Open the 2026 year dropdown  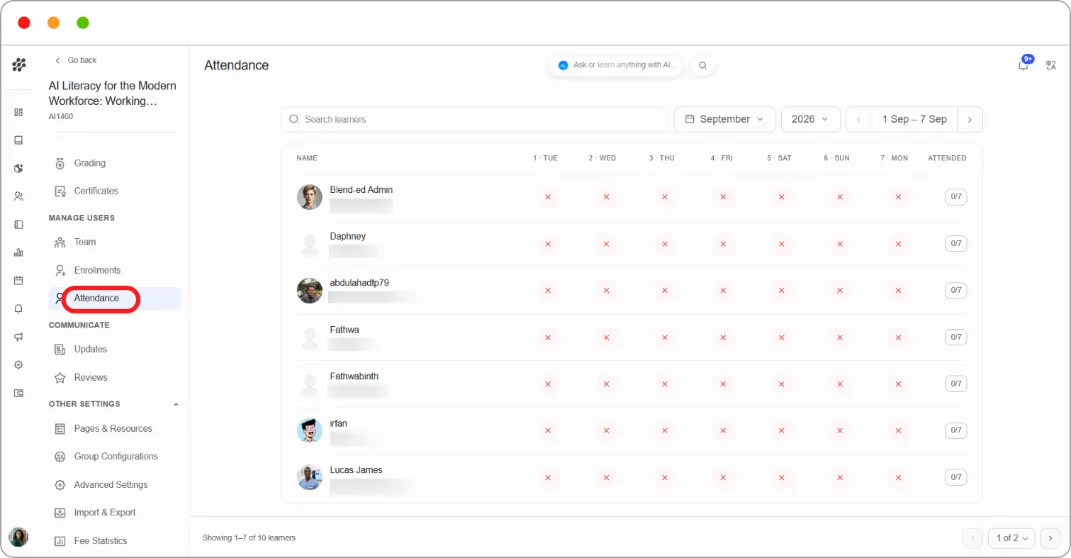(x=810, y=119)
